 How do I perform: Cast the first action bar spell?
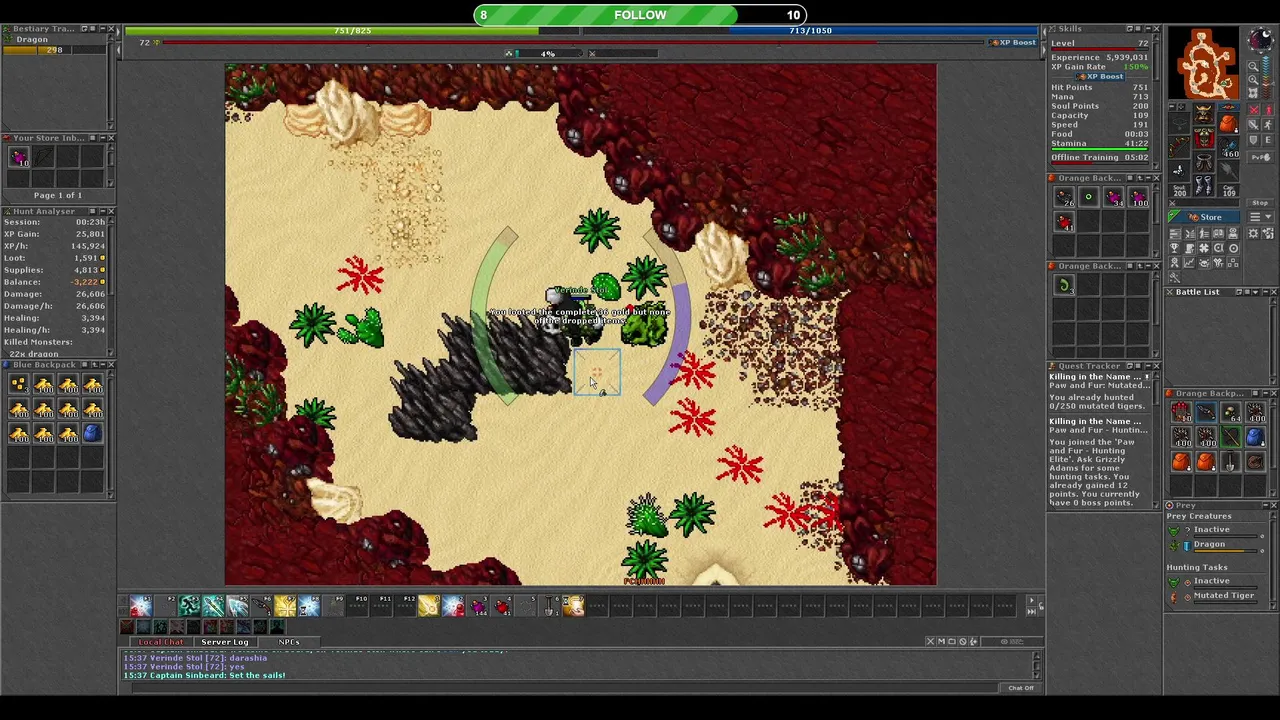coord(141,605)
